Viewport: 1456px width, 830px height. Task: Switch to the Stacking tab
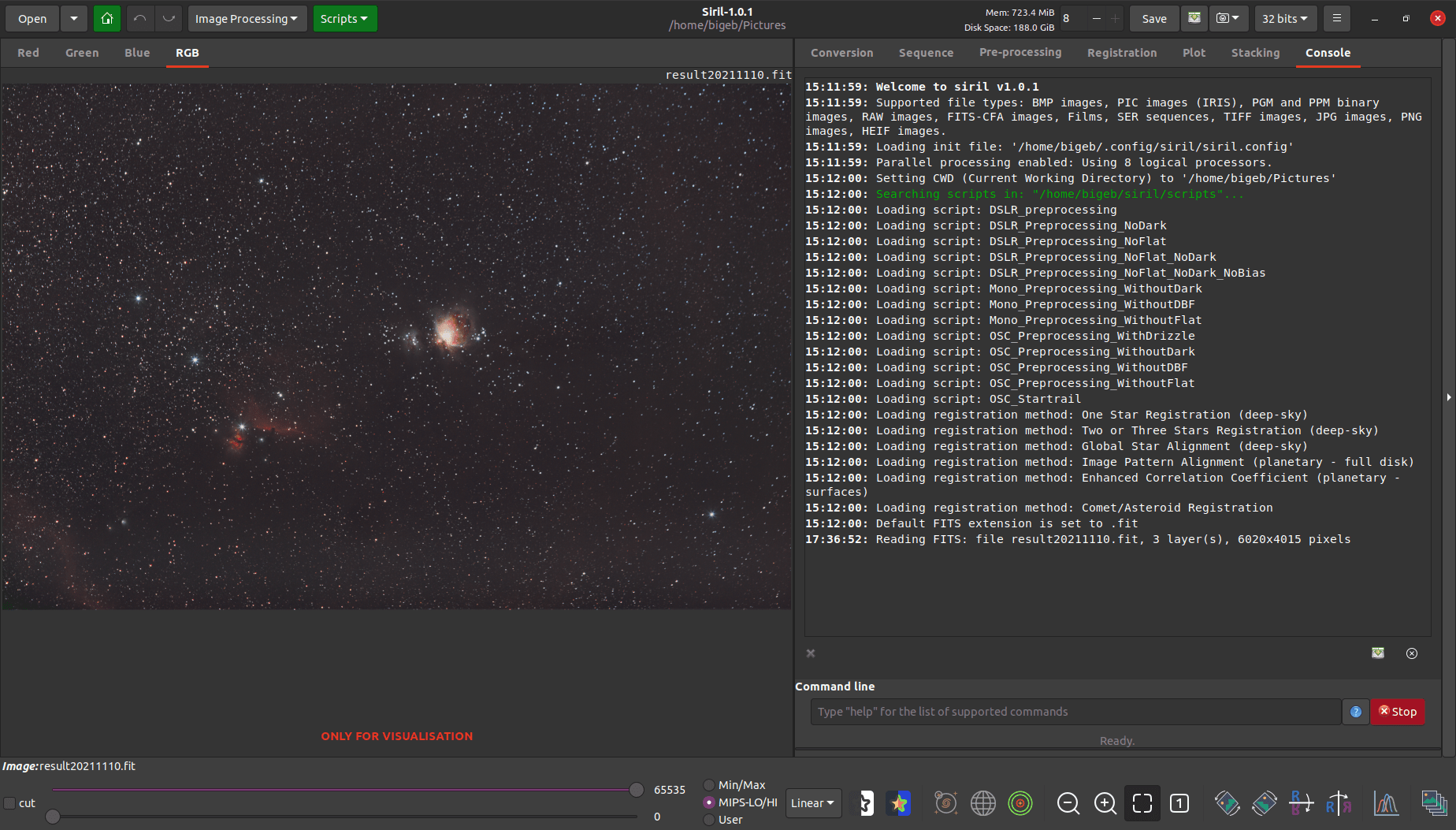click(1255, 53)
